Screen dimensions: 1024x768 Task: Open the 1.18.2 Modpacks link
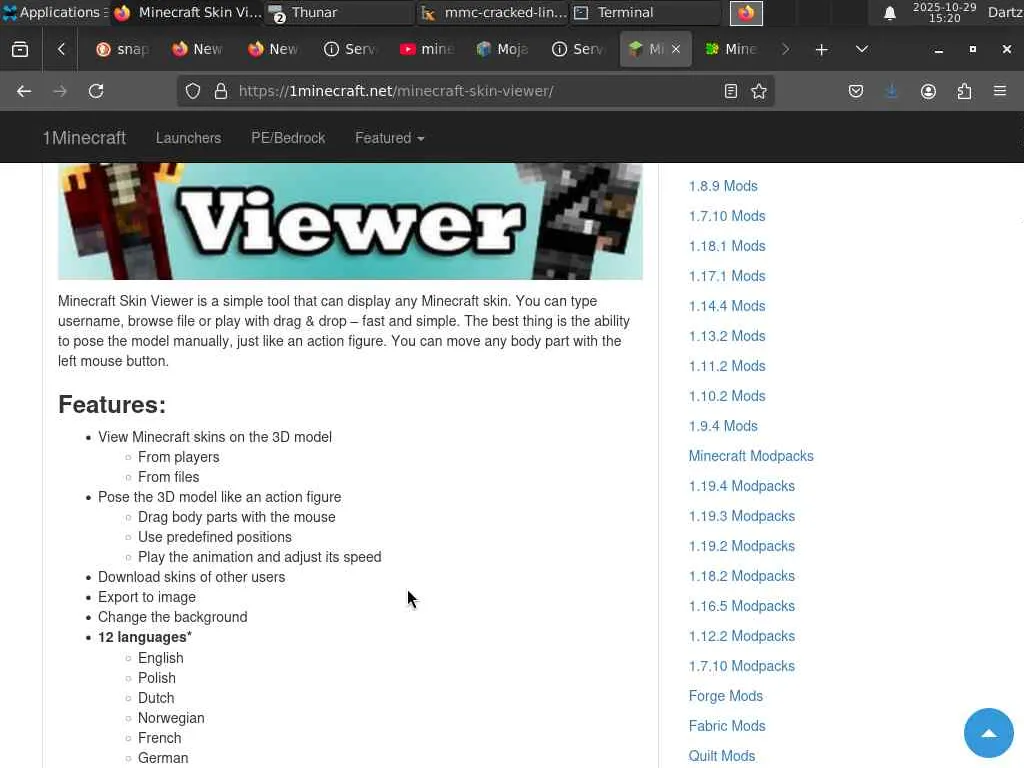click(742, 577)
